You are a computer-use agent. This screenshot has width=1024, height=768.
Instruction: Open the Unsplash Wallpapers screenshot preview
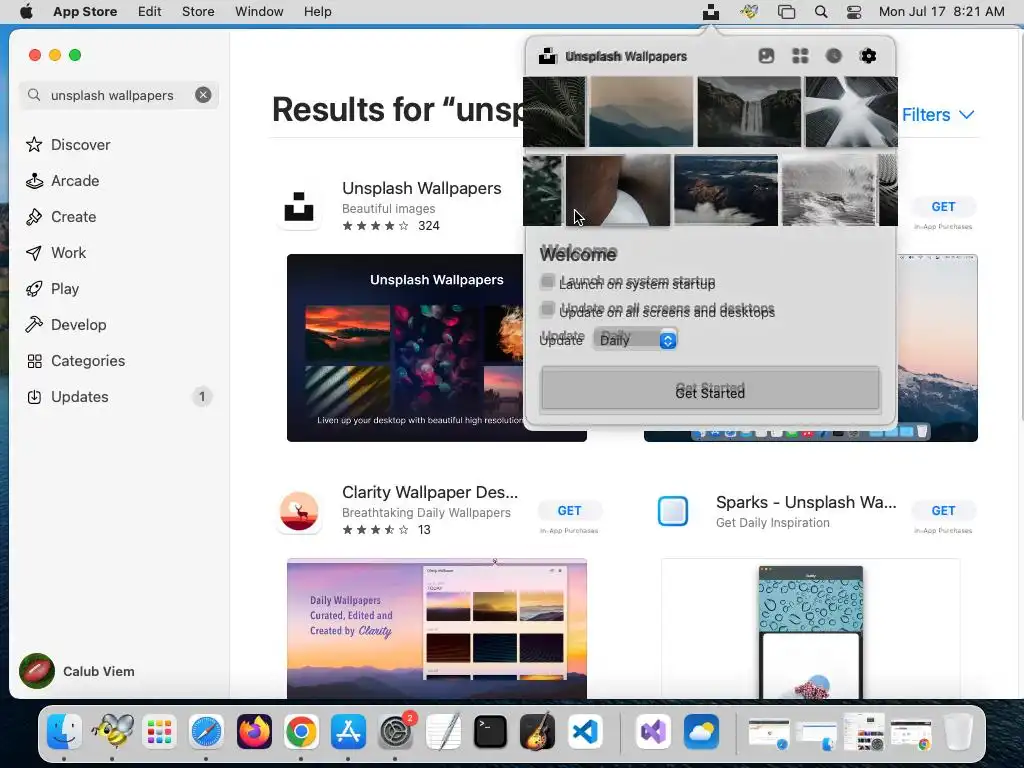[406, 348]
